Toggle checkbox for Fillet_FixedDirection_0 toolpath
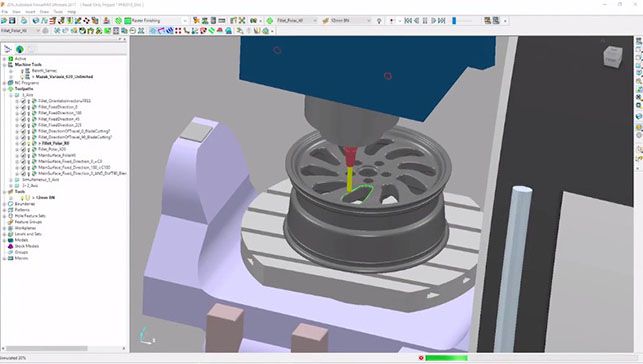The height and width of the screenshot is (364, 643). coord(23,107)
